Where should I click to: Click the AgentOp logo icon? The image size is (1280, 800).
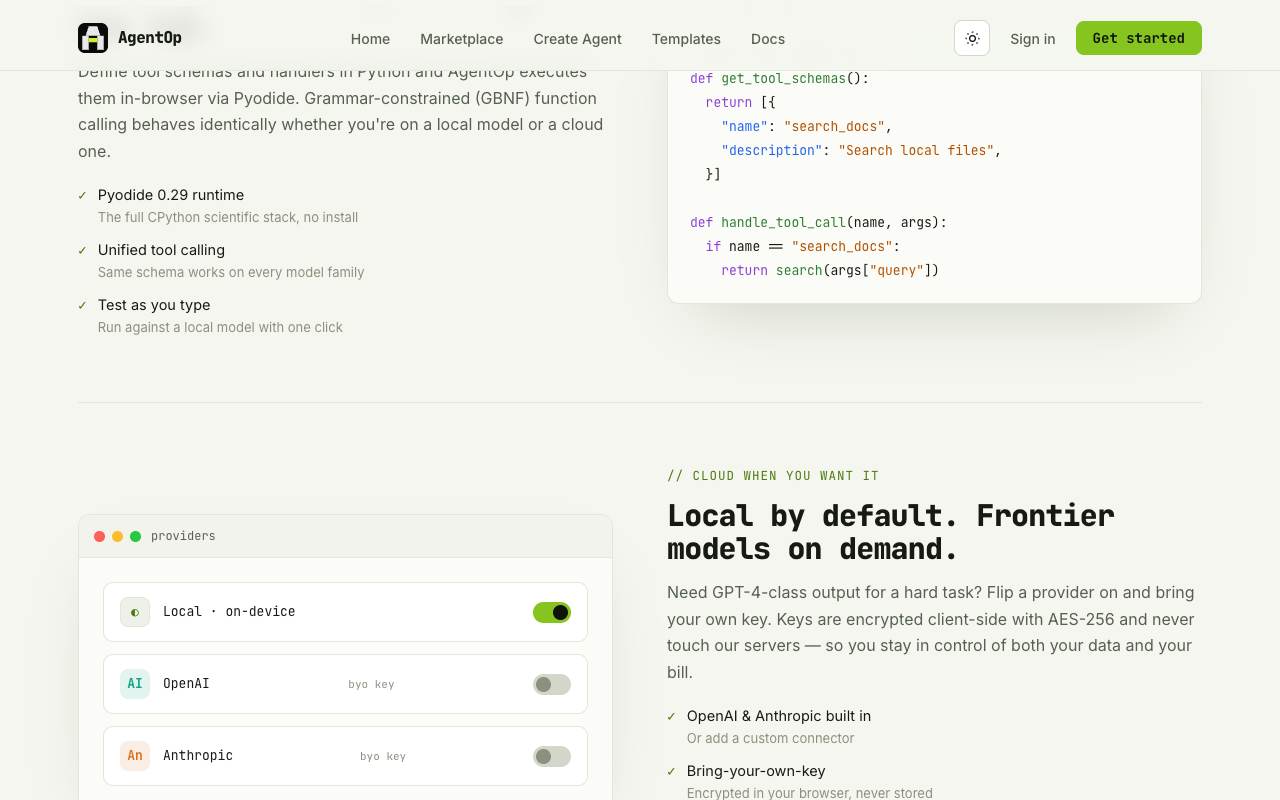coord(93,38)
